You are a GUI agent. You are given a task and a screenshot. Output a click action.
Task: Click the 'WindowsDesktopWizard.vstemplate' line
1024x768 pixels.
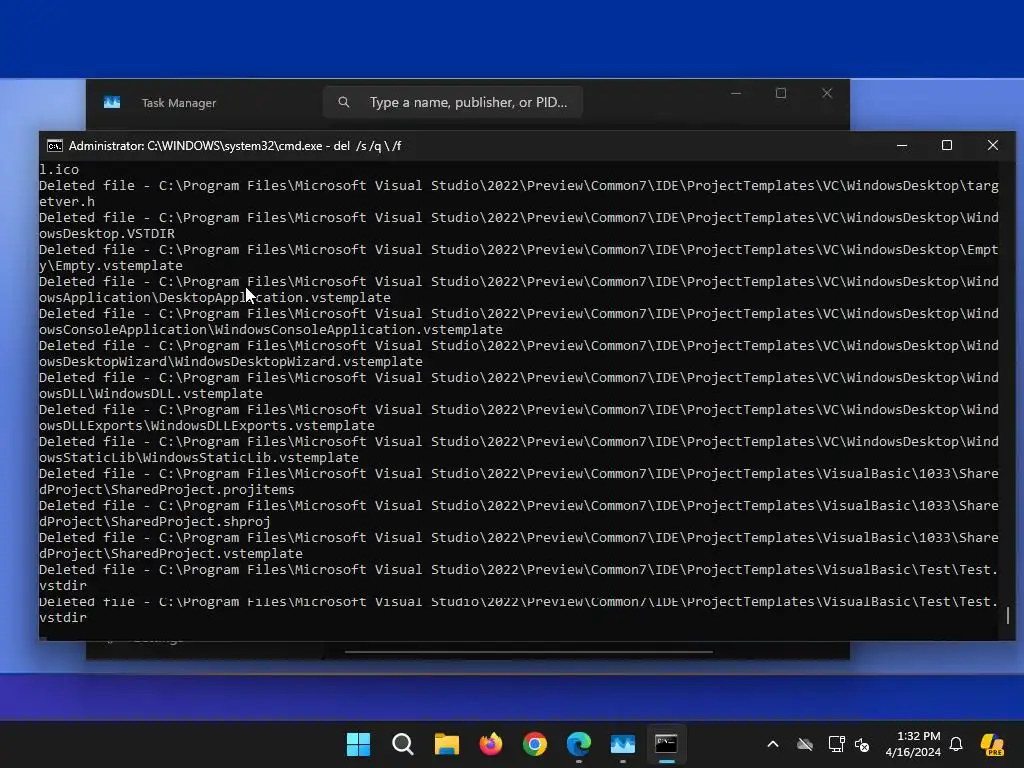231,361
